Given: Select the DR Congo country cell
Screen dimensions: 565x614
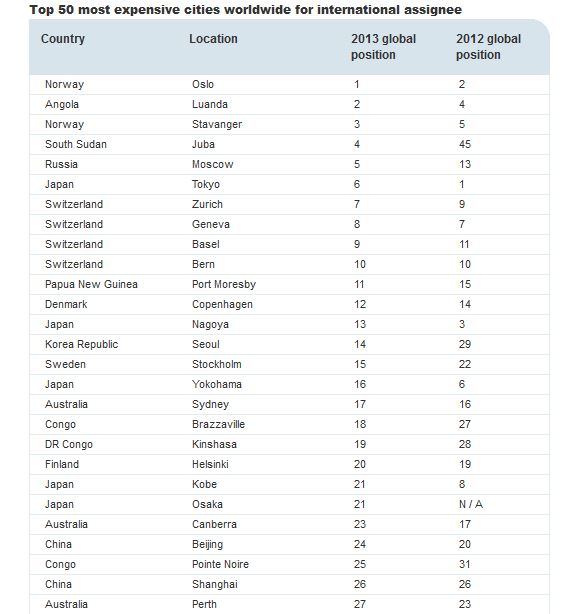Looking at the screenshot, I should tap(69, 444).
